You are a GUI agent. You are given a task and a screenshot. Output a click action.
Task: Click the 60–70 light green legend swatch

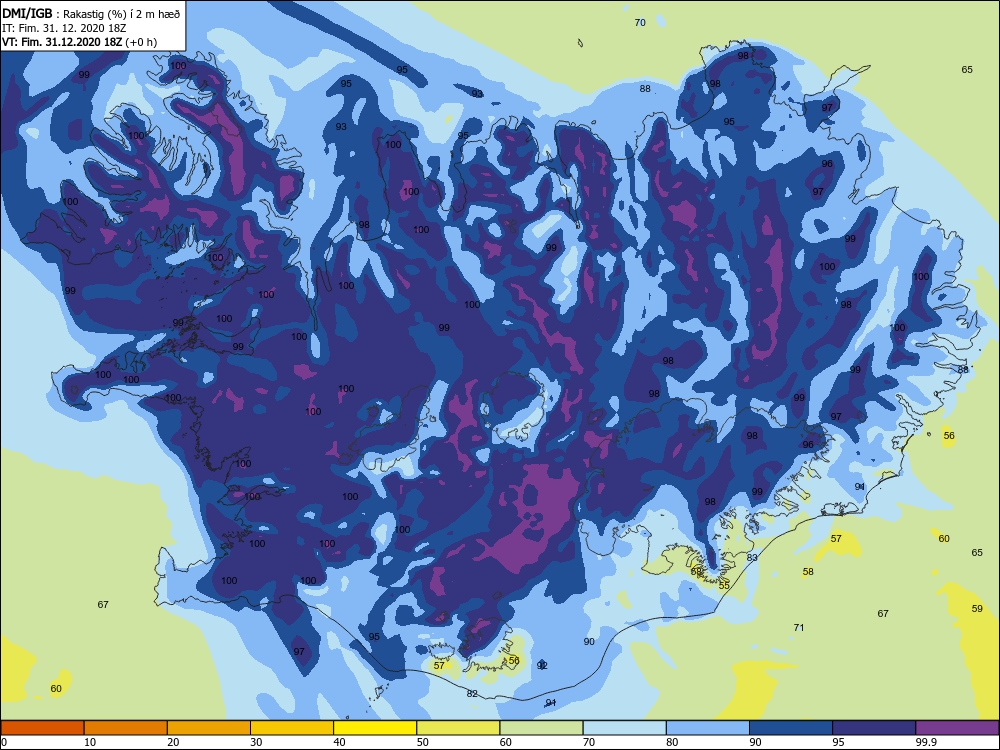click(x=541, y=728)
